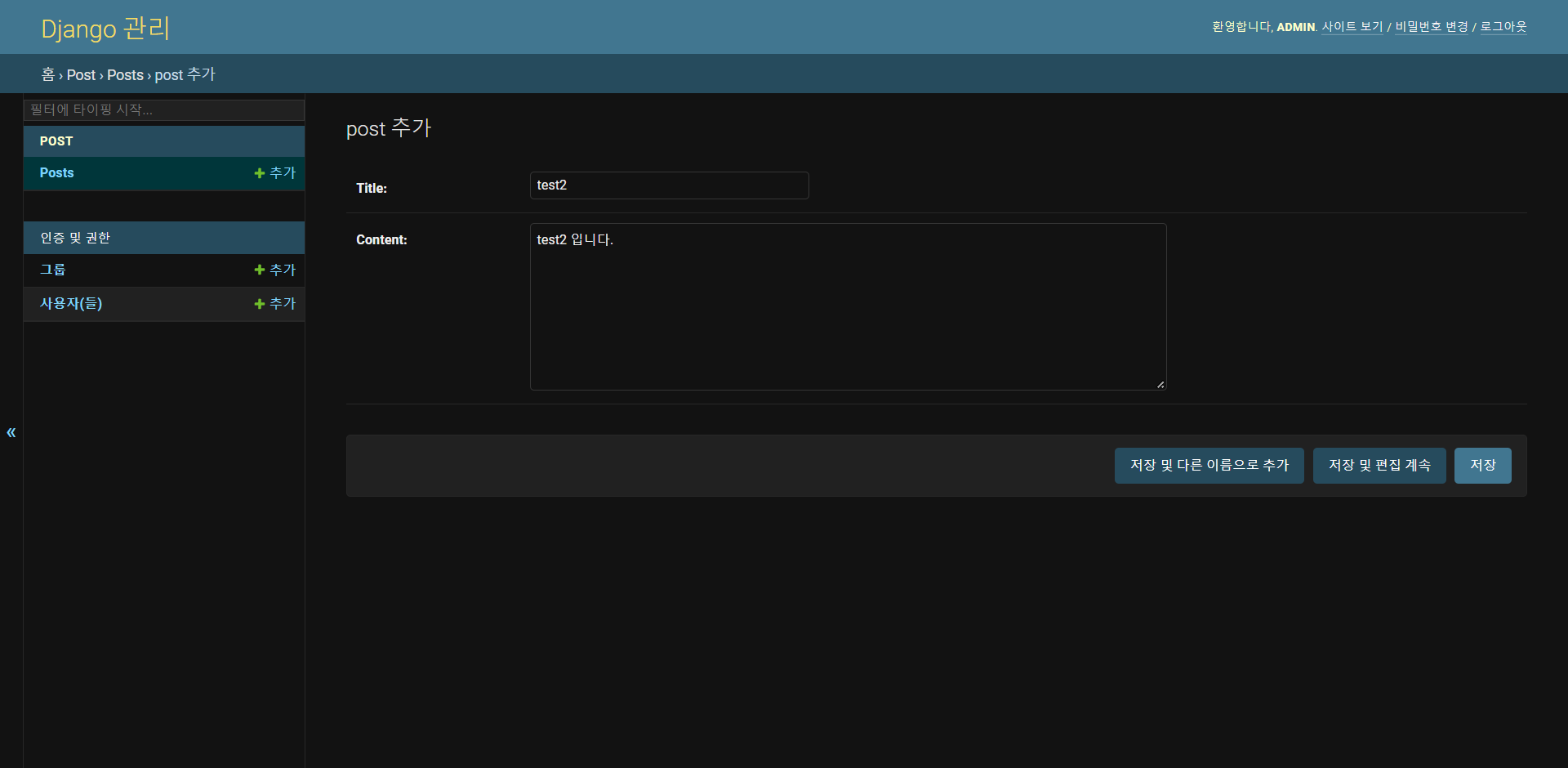Focus the sidebar filter search field
Image resolution: width=1568 pixels, height=768 pixels.
164,110
